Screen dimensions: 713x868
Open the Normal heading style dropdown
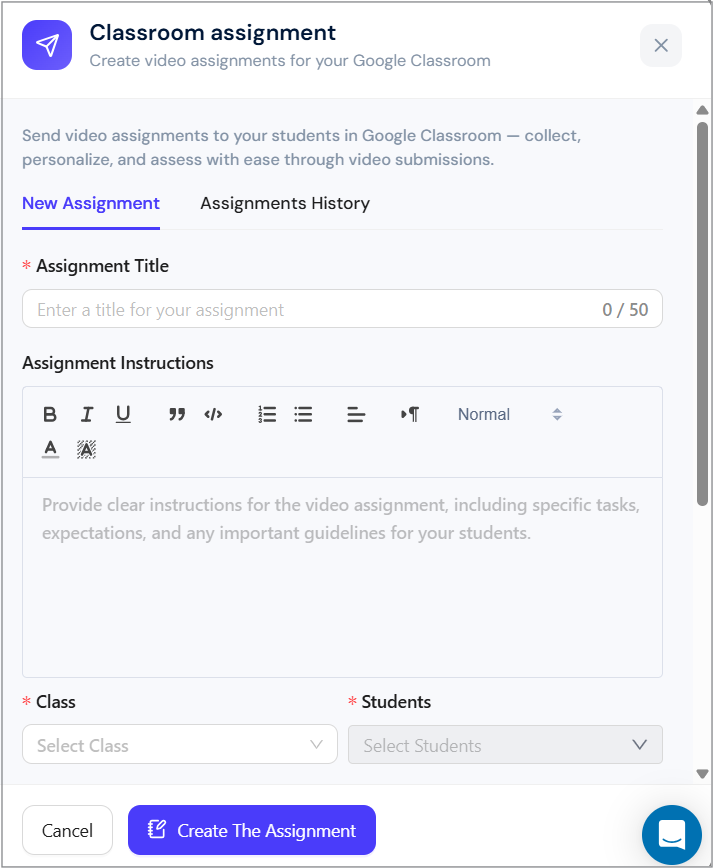(510, 414)
